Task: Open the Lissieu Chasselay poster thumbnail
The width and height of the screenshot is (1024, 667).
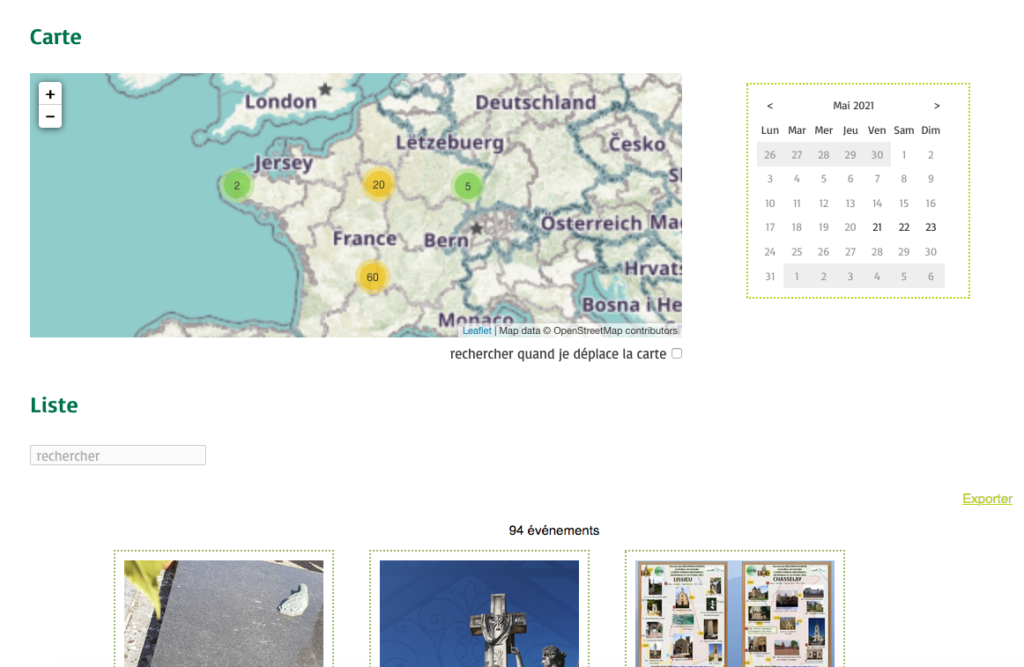Action: pos(735,612)
